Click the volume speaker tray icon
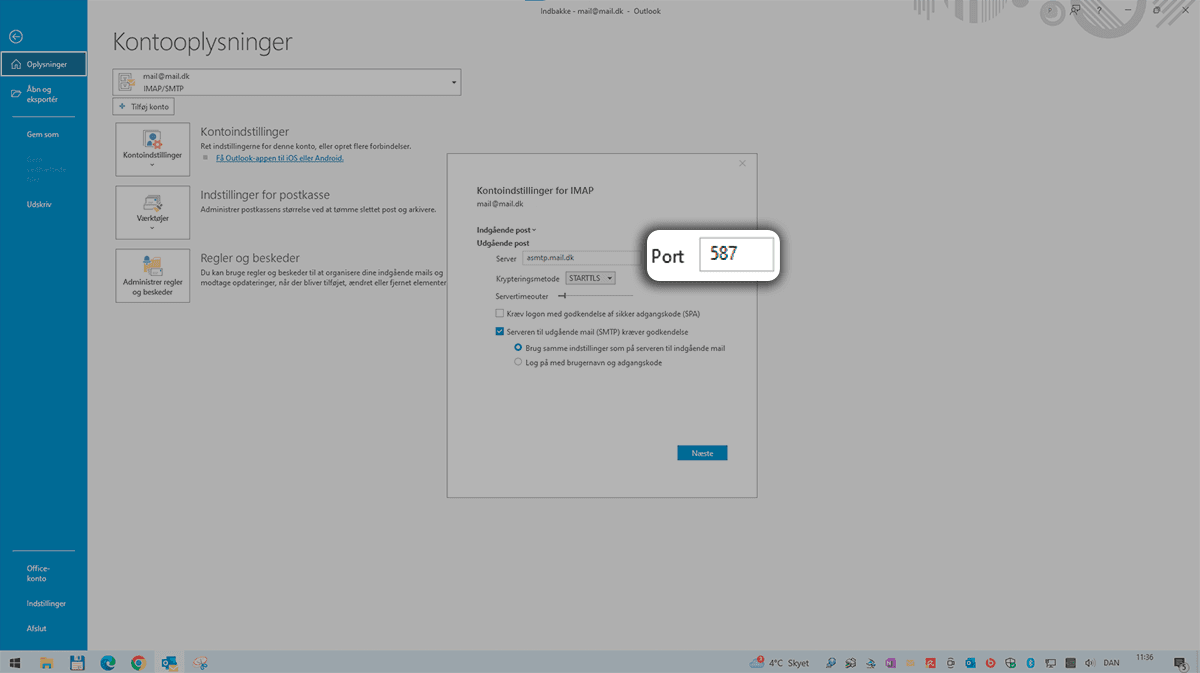1200x673 pixels. (x=1089, y=663)
